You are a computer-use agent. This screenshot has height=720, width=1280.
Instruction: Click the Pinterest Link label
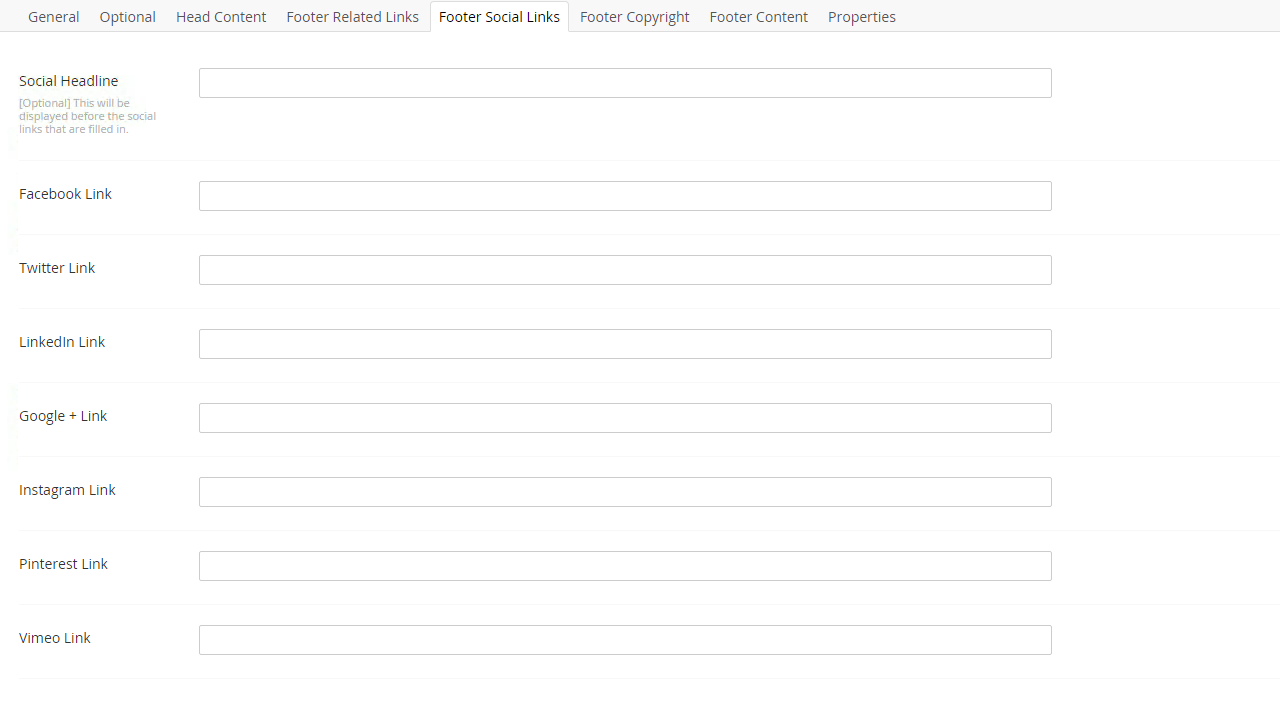click(x=63, y=564)
